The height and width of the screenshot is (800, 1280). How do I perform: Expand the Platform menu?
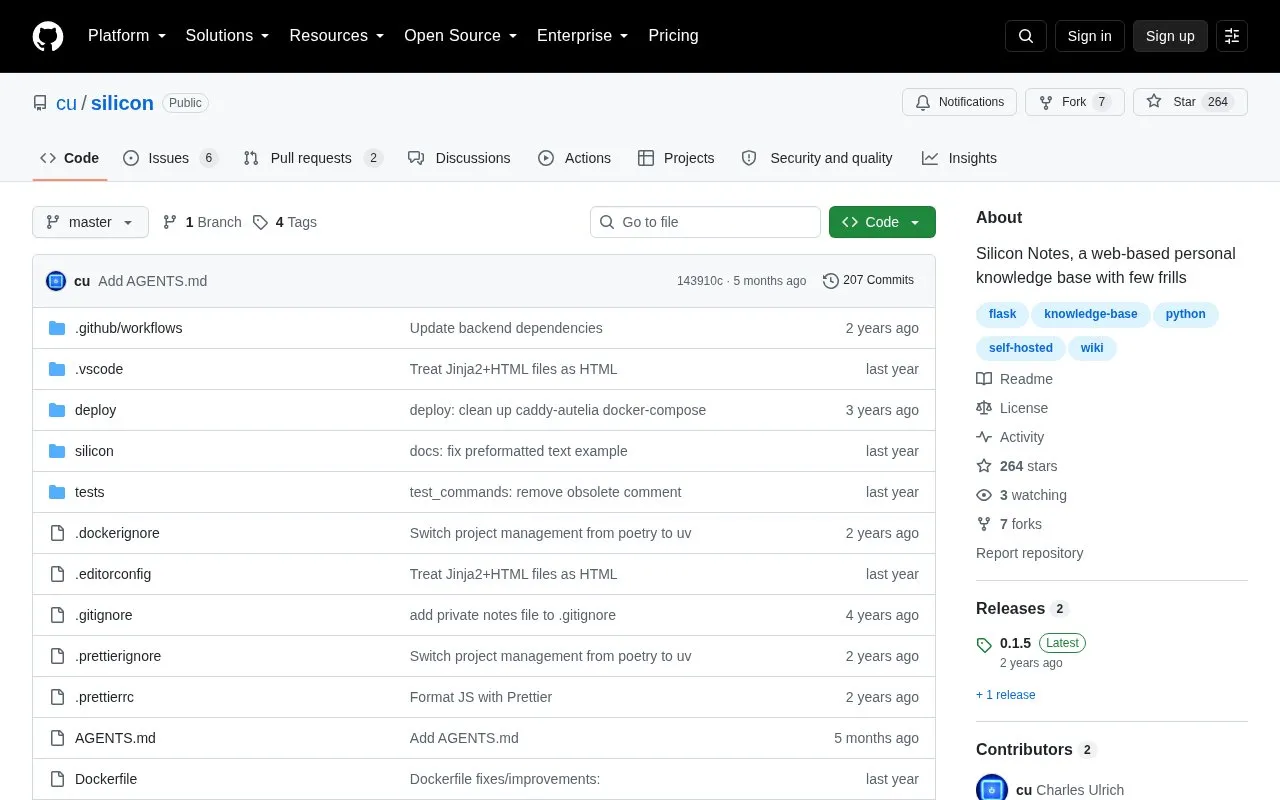coord(127,36)
